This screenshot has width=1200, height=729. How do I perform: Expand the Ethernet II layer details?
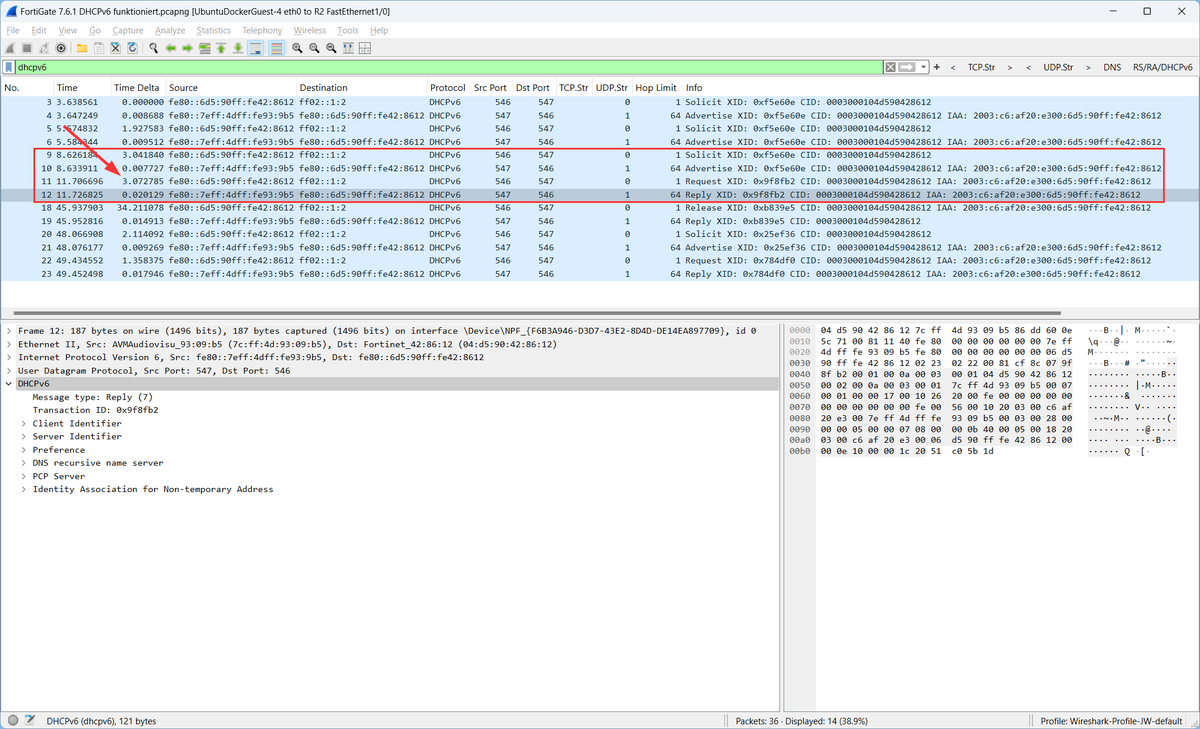click(9, 343)
